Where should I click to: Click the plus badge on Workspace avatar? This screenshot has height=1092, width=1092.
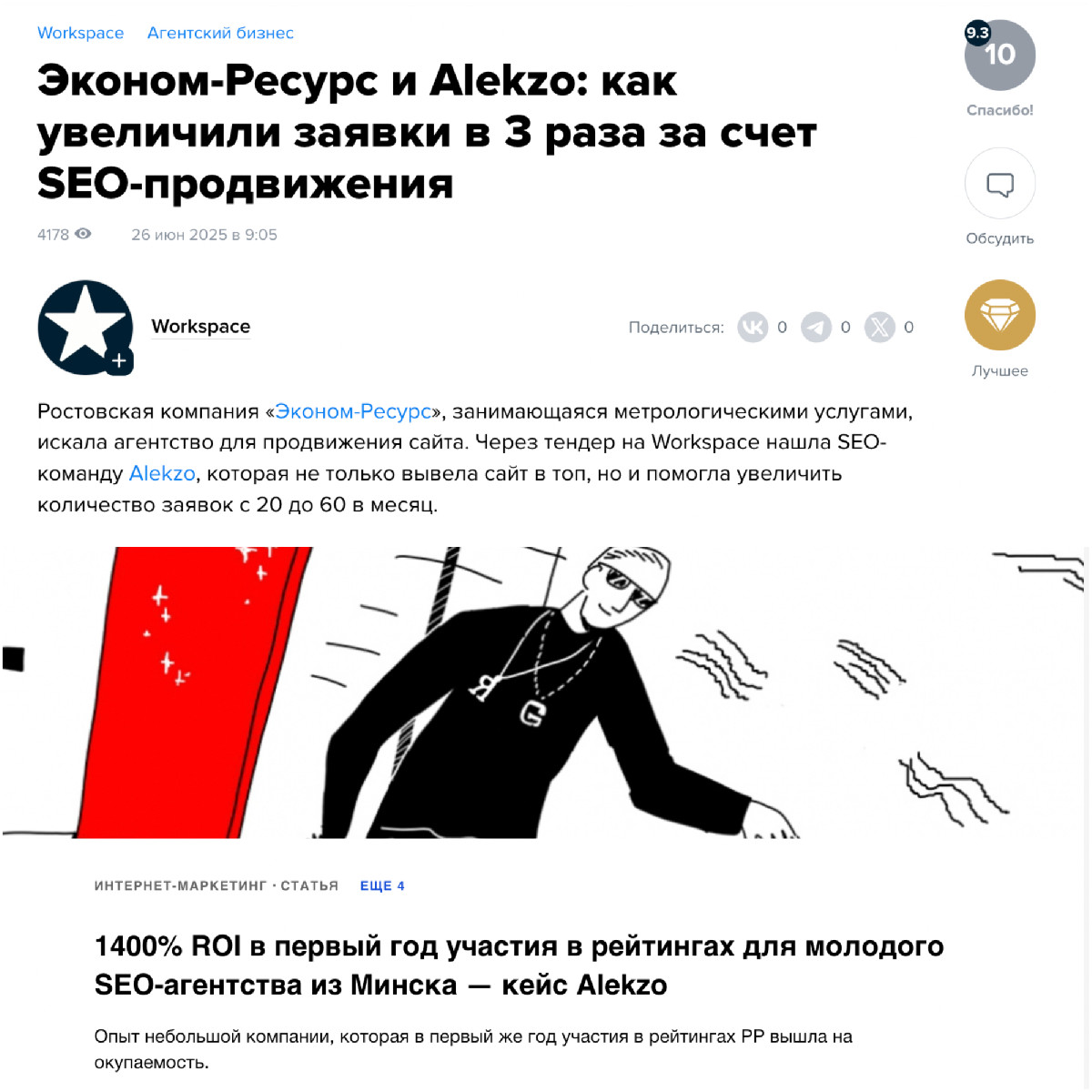(119, 360)
